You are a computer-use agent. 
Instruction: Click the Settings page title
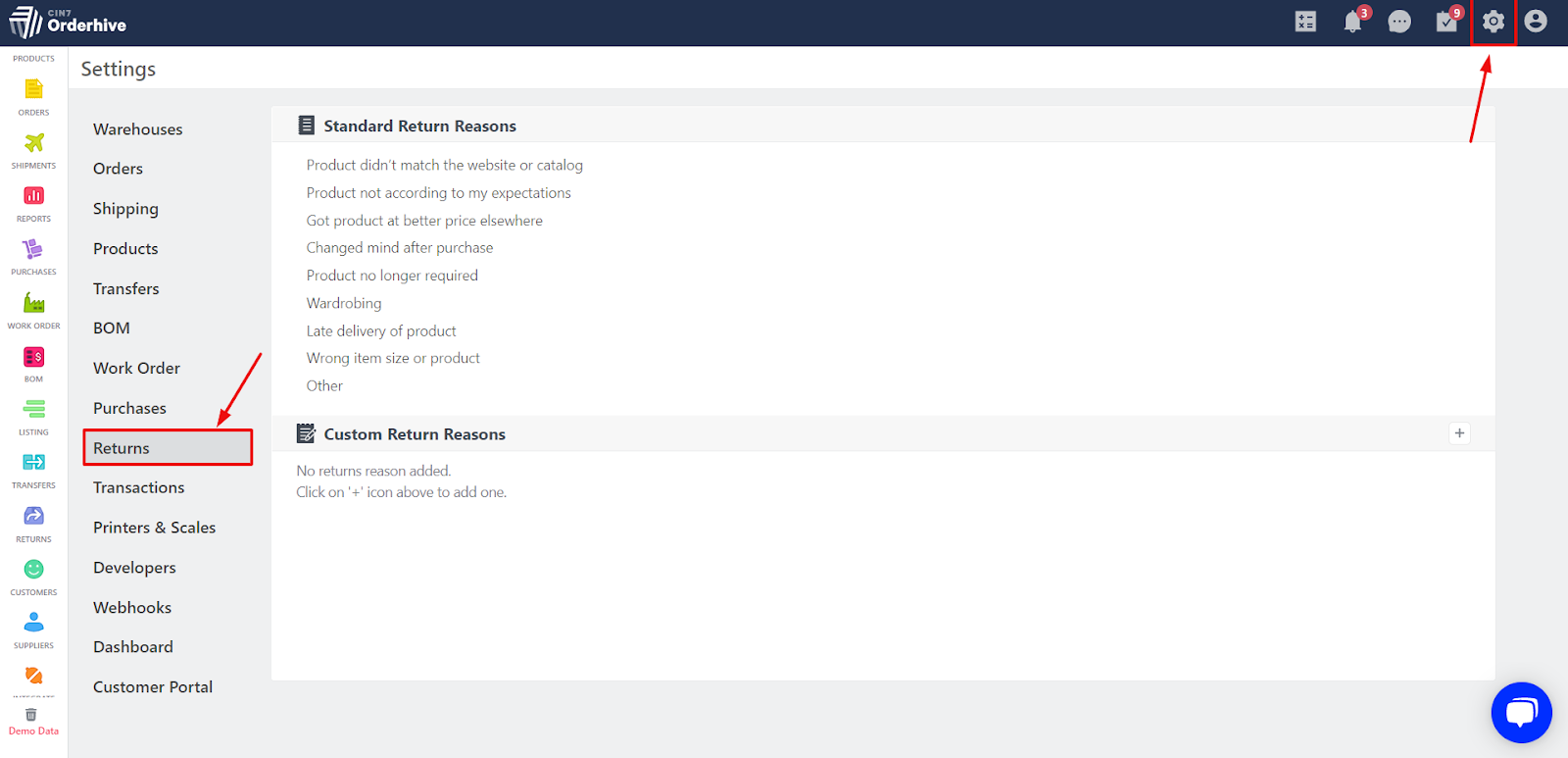pos(119,70)
